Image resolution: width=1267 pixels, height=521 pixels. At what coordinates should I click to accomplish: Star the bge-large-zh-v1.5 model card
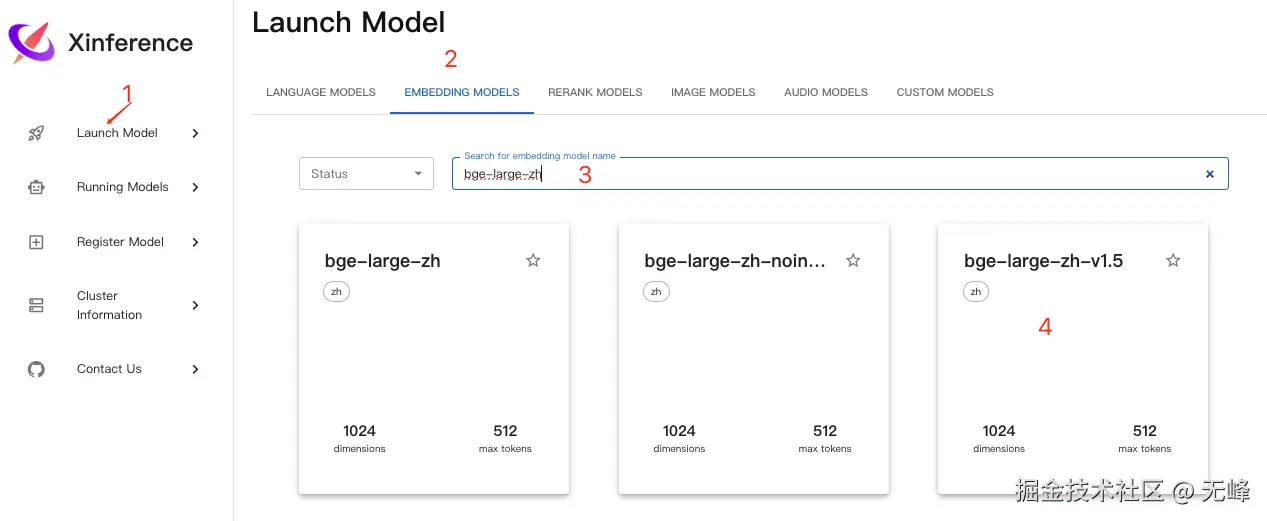[1173, 260]
